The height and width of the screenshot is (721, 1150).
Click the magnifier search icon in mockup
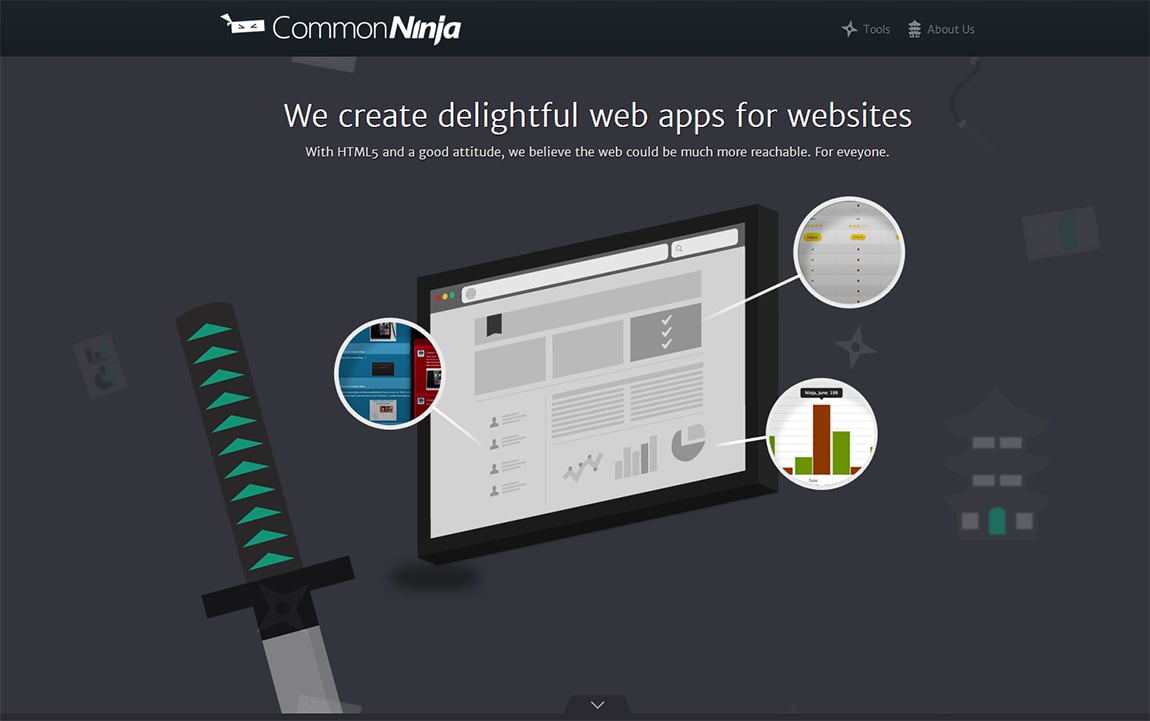(x=679, y=249)
